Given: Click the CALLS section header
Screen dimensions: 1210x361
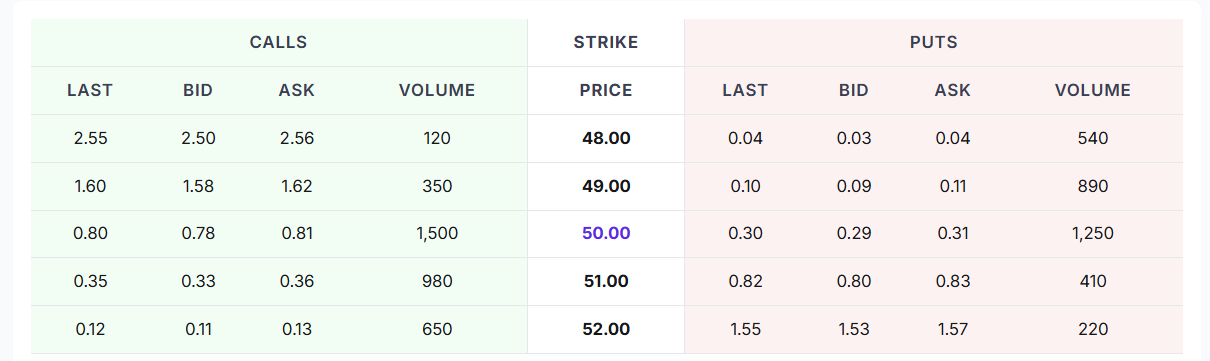Looking at the screenshot, I should 279,42.
